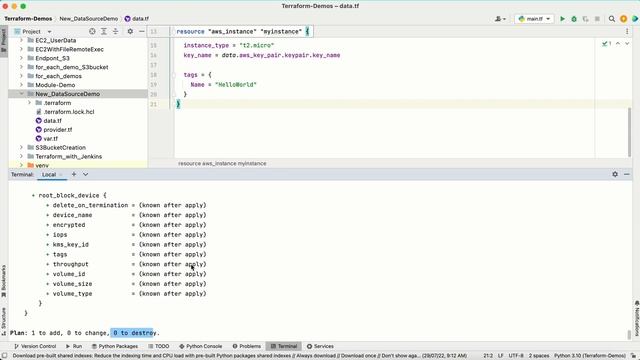Click LF line separator widget
Screen dimensions: 640x360
[x=500, y=356]
